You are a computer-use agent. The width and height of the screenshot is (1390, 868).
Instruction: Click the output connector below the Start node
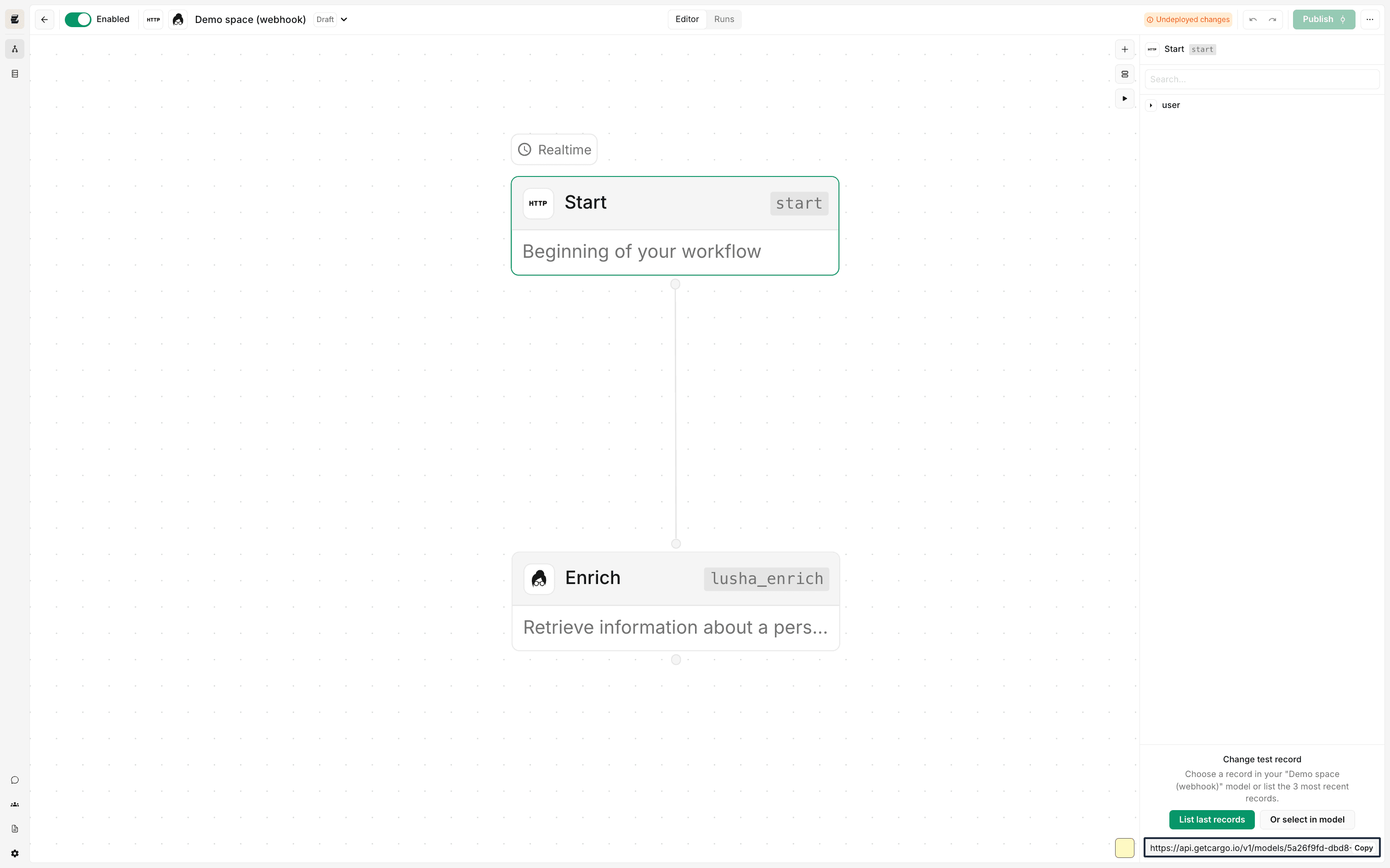(x=675, y=284)
